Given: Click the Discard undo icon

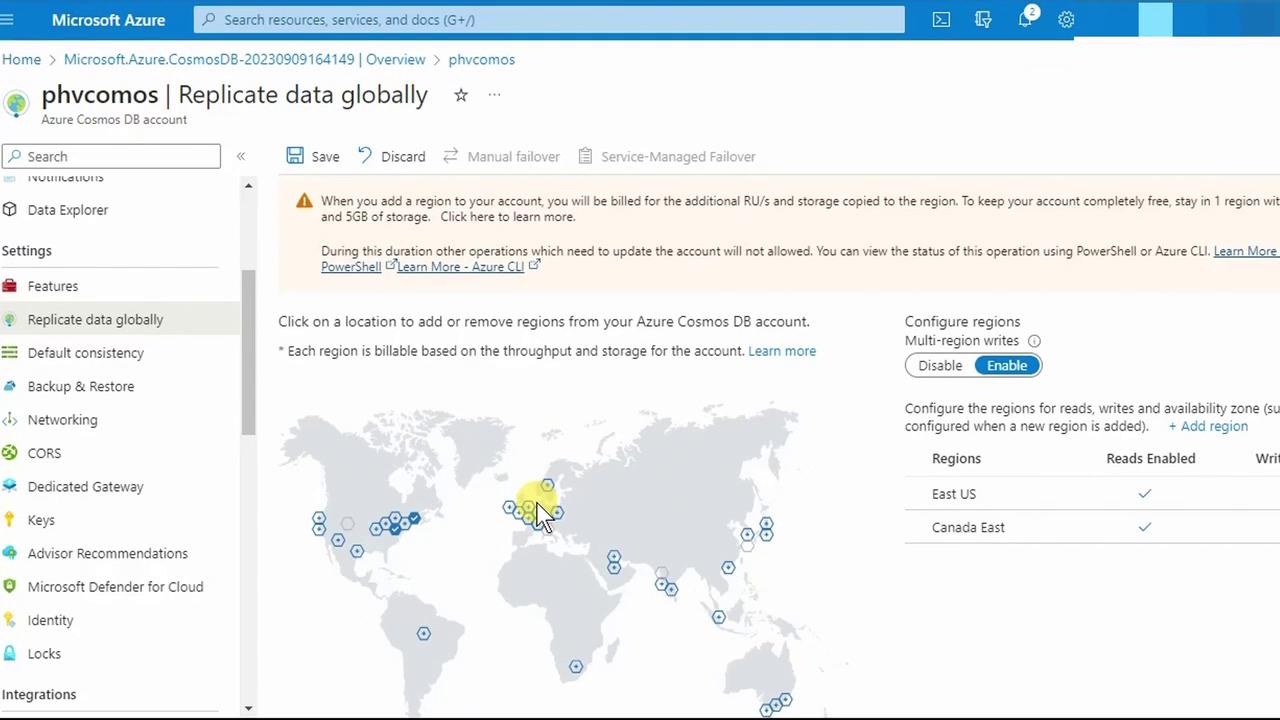Looking at the screenshot, I should pos(365,156).
